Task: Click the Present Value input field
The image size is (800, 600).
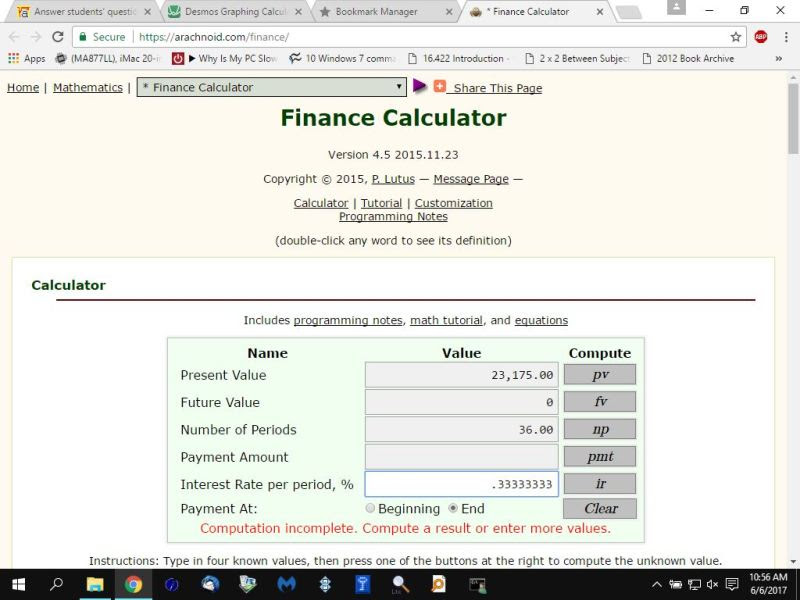Action: pyautogui.click(x=462, y=375)
